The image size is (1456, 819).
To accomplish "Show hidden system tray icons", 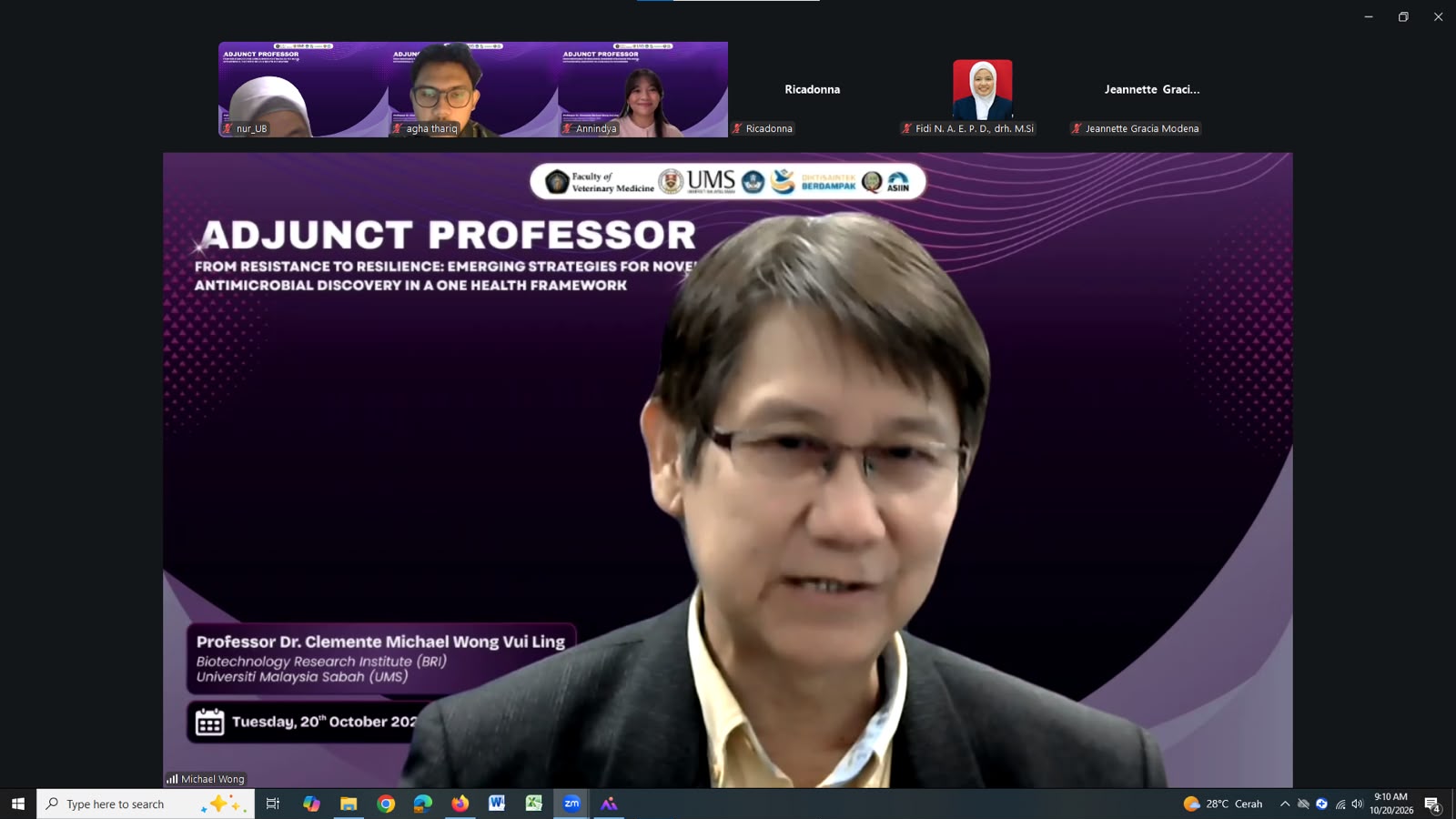I will click(x=1284, y=804).
